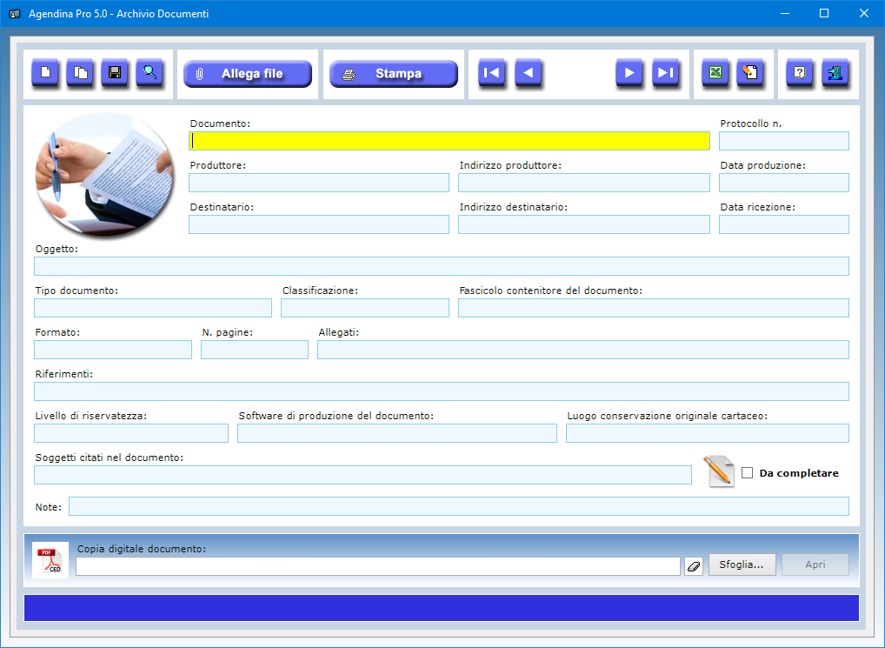
Task: Minimize the Archivio Documenti window
Action: (785, 14)
